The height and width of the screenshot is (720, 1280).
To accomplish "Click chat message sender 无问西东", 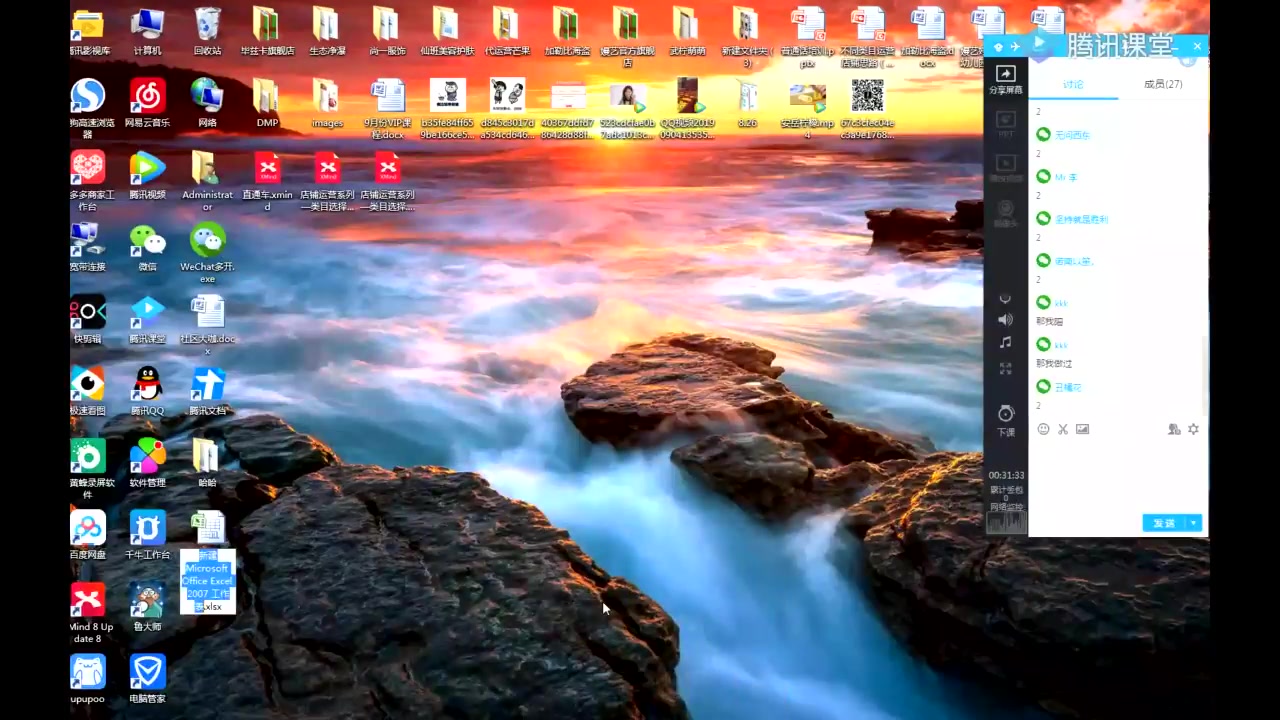I will click(1072, 134).
